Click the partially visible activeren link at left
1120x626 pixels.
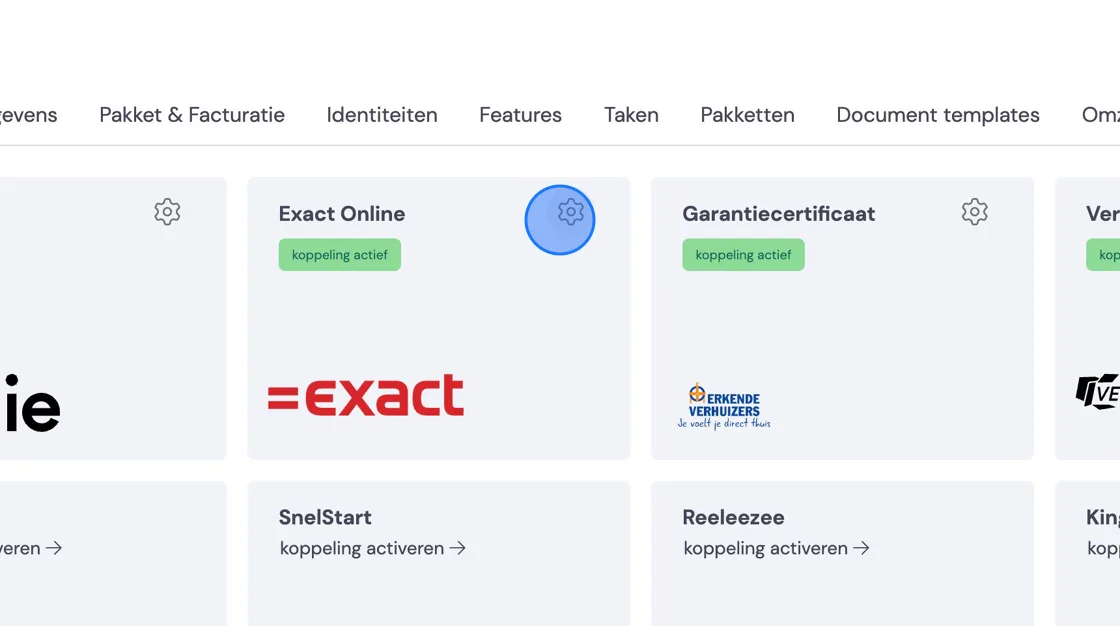[31, 548]
